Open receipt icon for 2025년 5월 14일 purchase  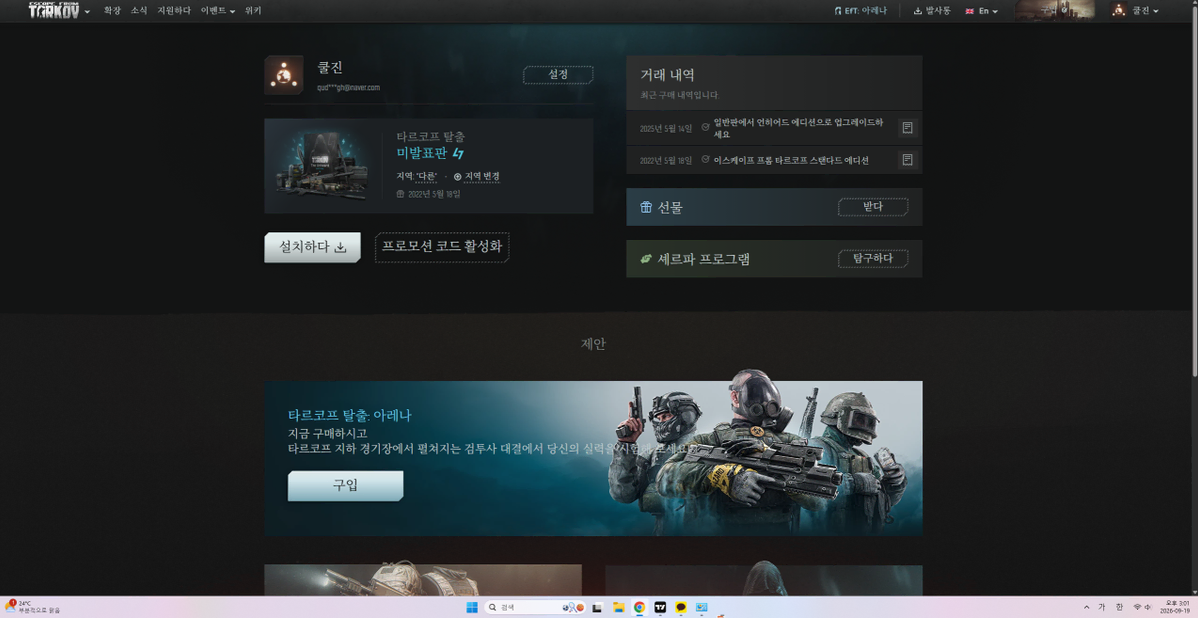tap(907, 128)
